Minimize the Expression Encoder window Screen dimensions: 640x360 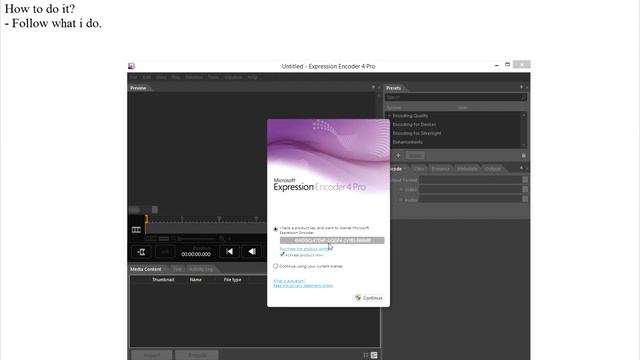point(496,65)
